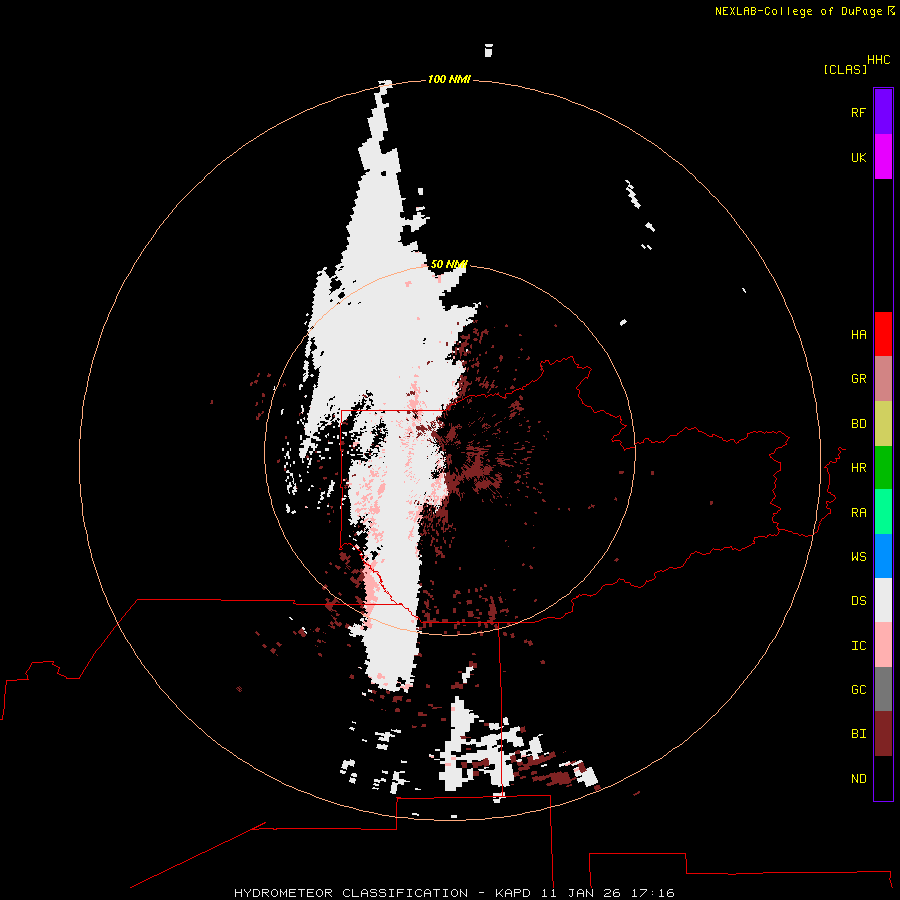Click the HR legend label
This screenshot has height=900, width=900.
858,468
